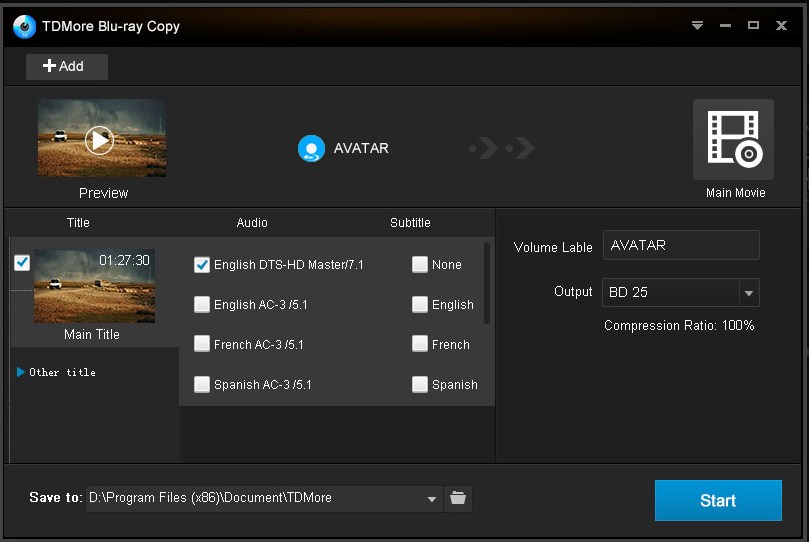This screenshot has height=542, width=809.
Task: Check the Spanish subtitle option
Action: point(420,385)
